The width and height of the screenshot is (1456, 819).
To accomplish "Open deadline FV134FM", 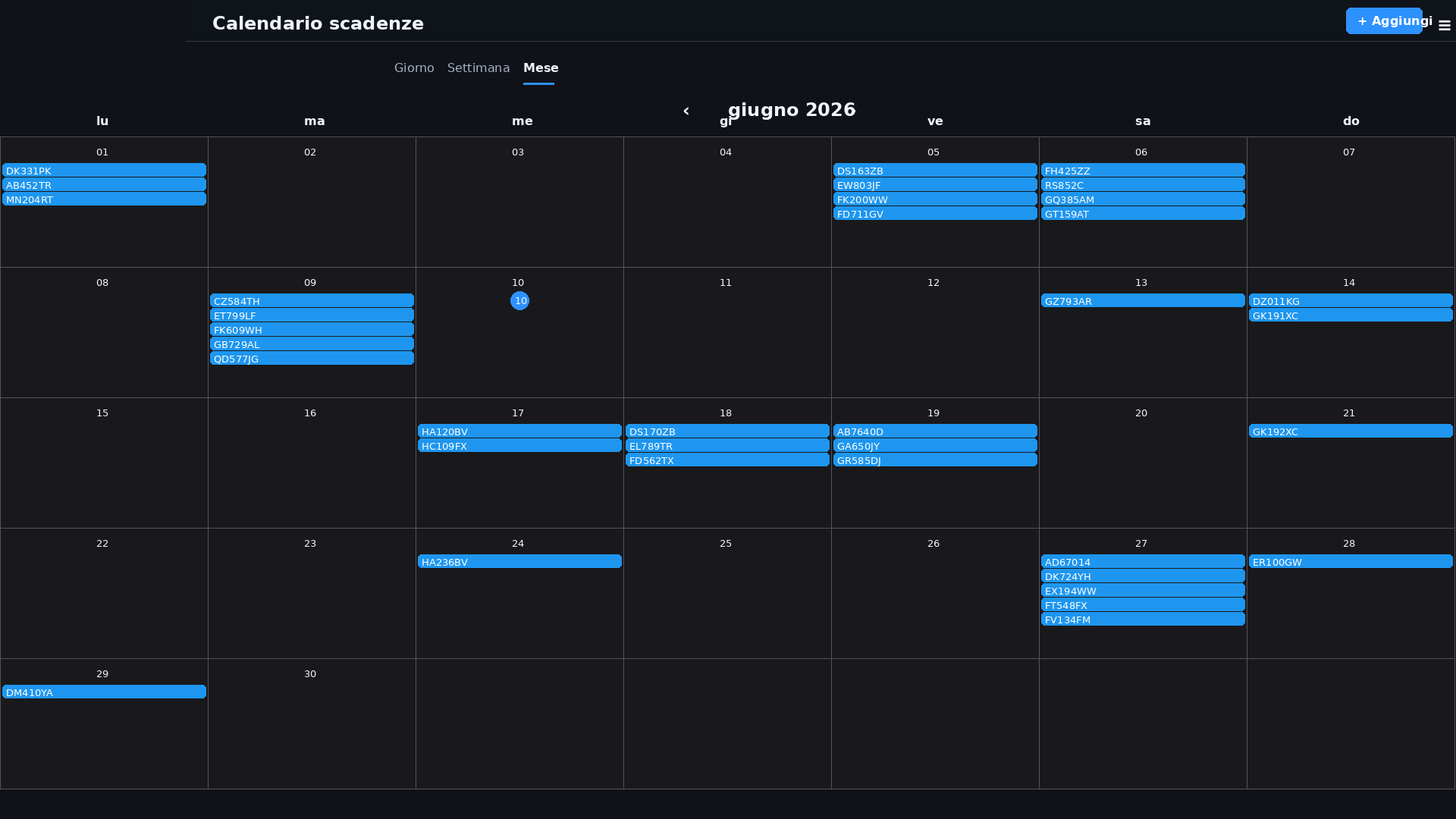I will pos(1143,620).
